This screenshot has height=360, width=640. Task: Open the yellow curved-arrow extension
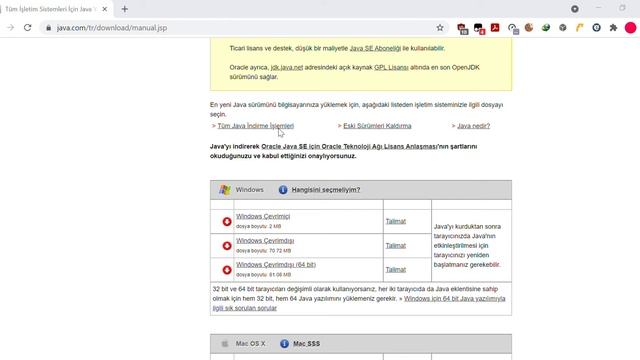point(580,28)
